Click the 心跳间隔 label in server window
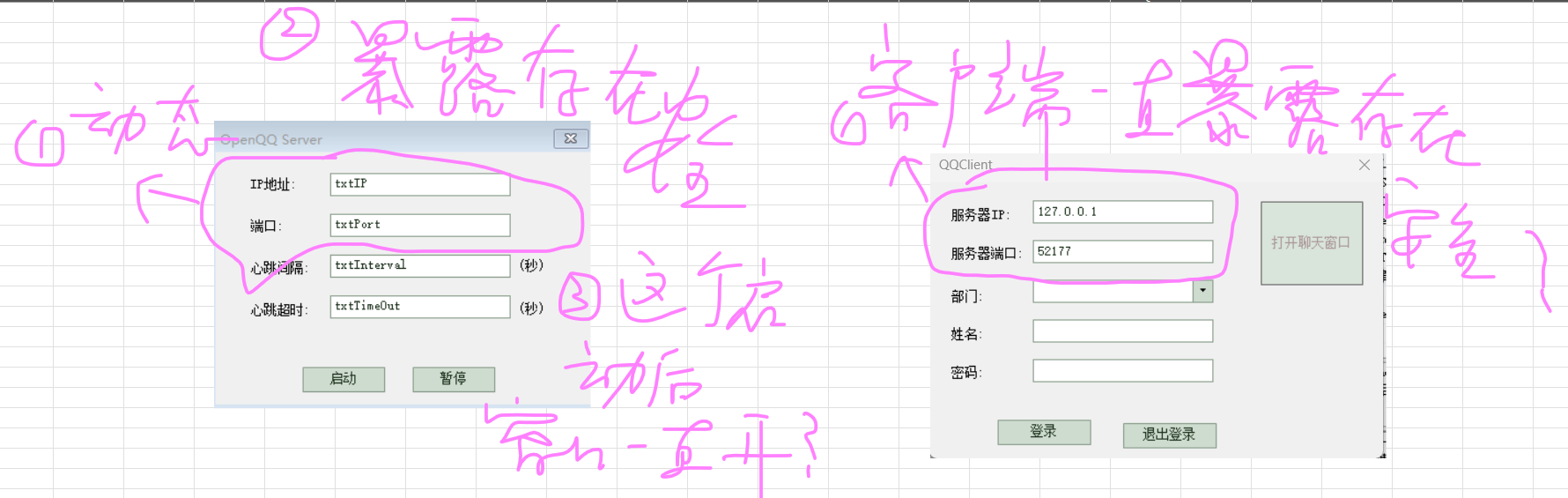Viewport: 1568px width, 498px height. 278,268
